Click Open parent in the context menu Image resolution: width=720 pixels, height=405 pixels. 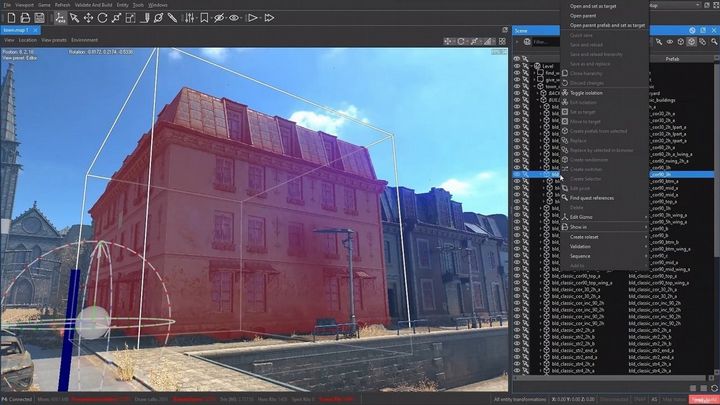583,15
